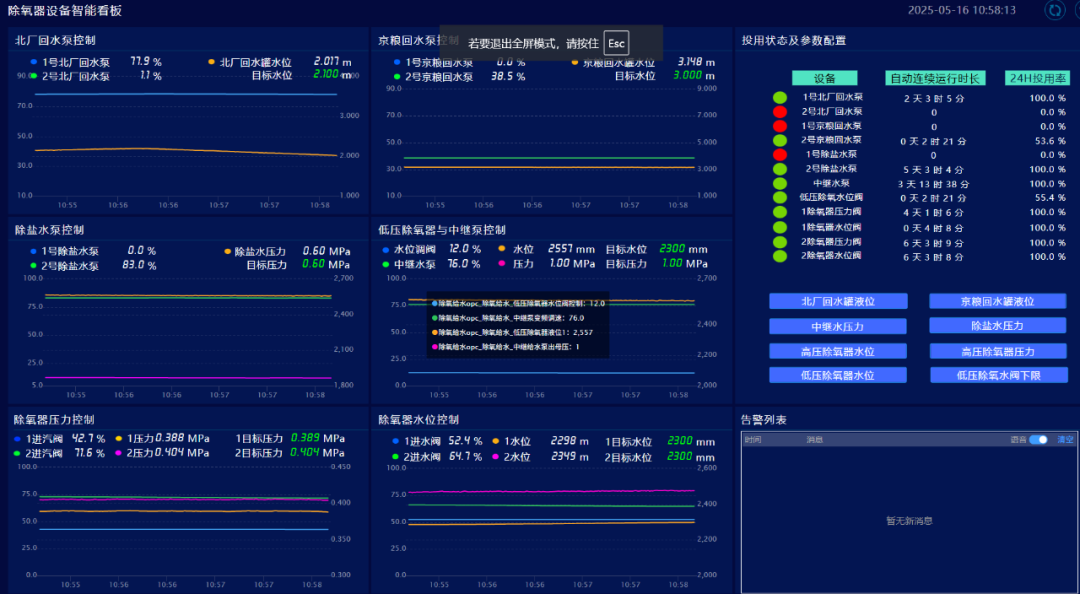
Task: Click the 自动连续运行时长 column header
Action: [935, 79]
